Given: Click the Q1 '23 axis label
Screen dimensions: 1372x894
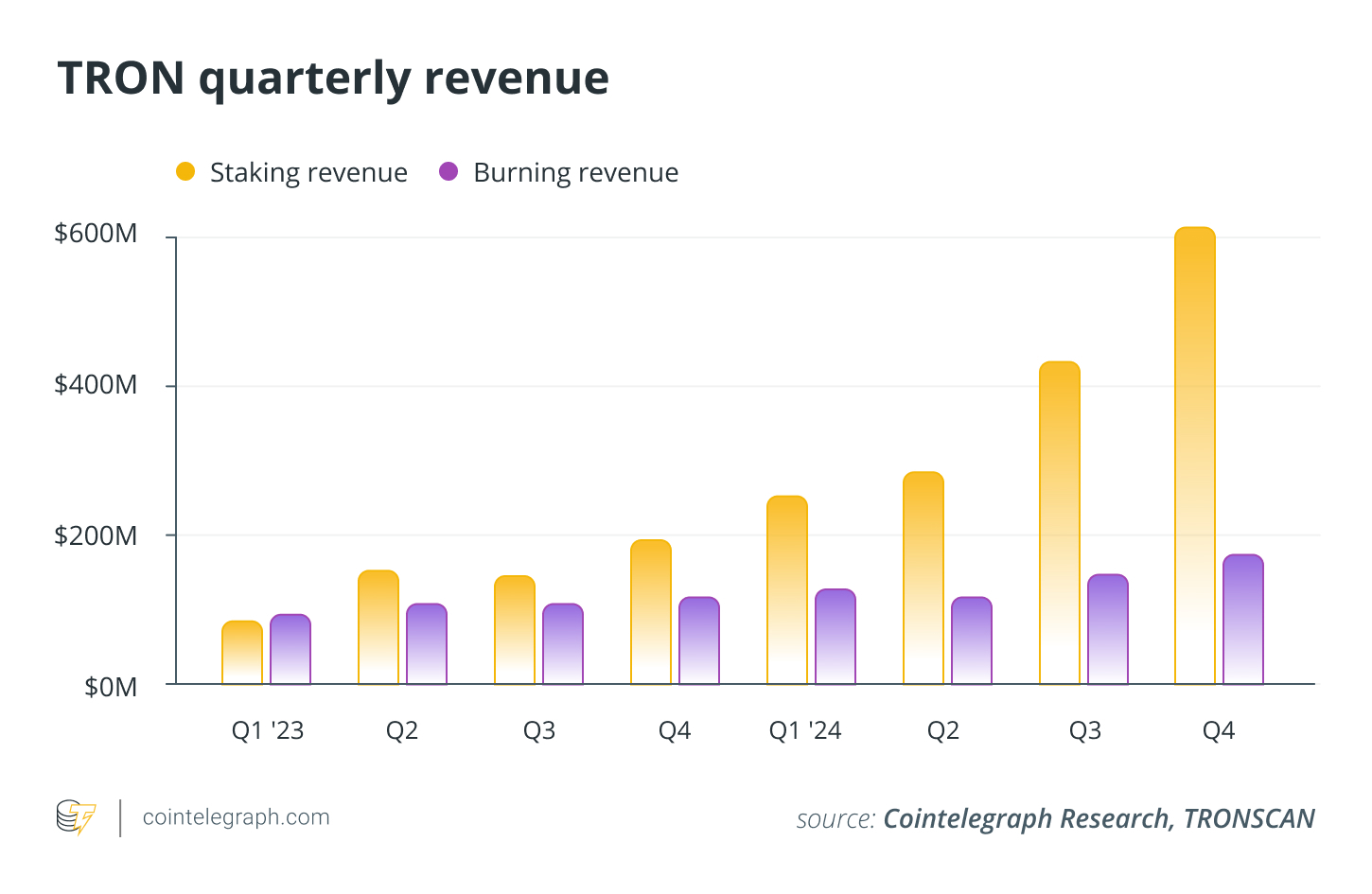Looking at the screenshot, I should [268, 730].
